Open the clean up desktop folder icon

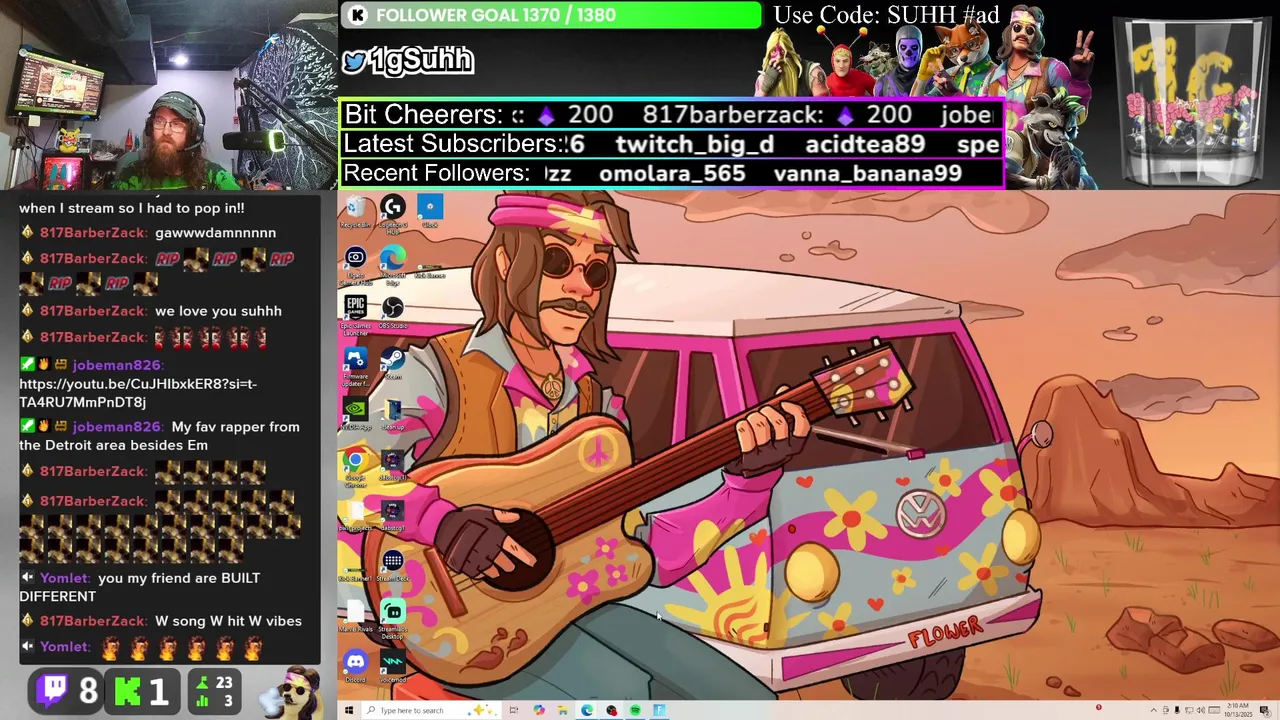pyautogui.click(x=393, y=412)
